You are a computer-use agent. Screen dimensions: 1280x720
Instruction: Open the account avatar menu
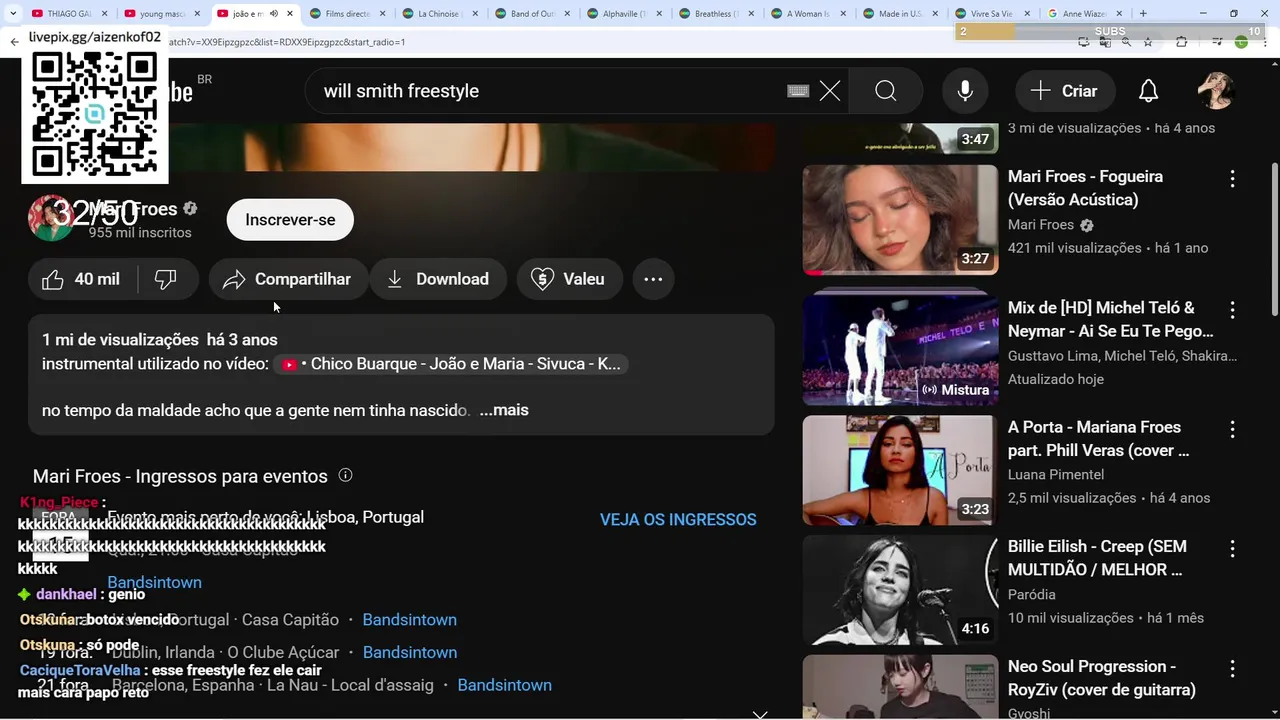tap(1216, 91)
